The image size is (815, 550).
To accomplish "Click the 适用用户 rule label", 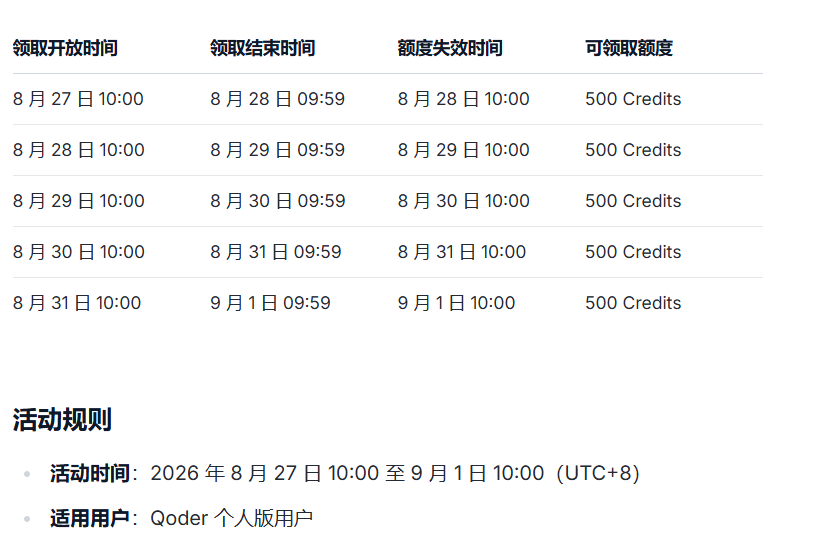I will (89, 518).
